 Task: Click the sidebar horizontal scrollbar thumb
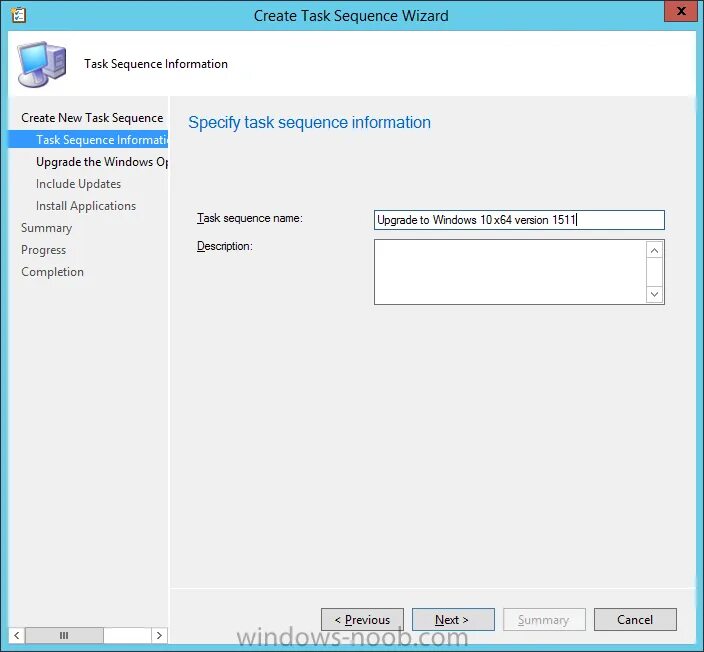click(64, 635)
